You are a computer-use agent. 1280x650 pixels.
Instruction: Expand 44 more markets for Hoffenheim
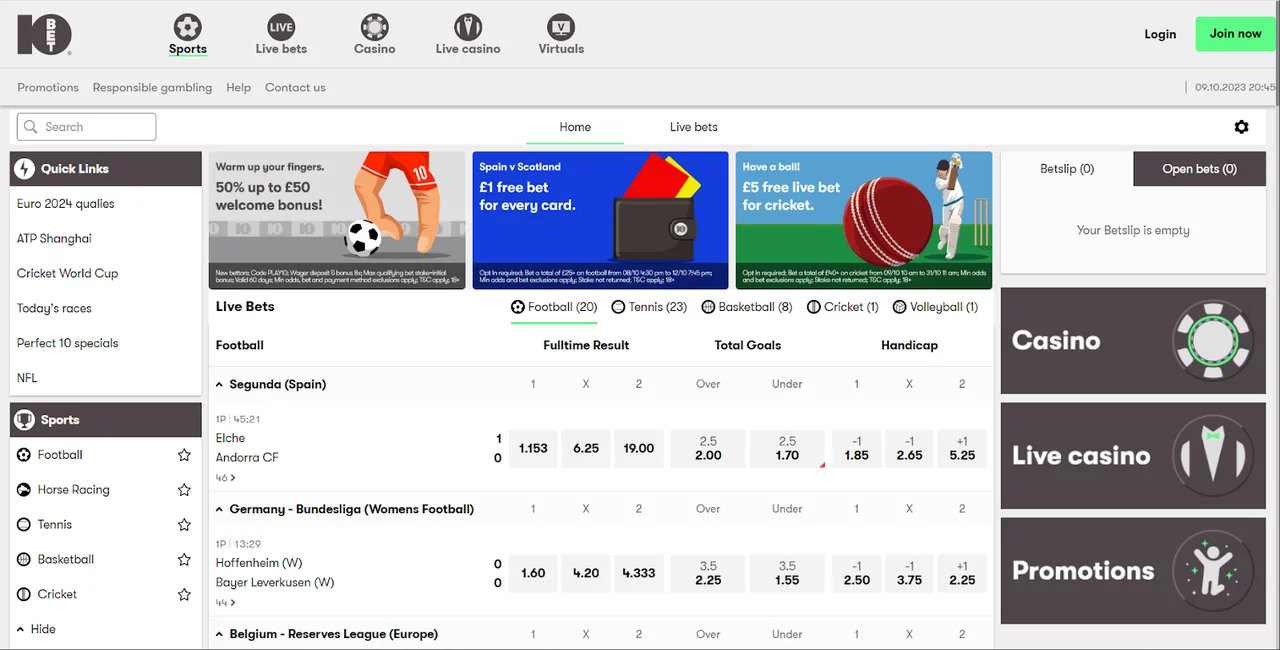click(226, 603)
